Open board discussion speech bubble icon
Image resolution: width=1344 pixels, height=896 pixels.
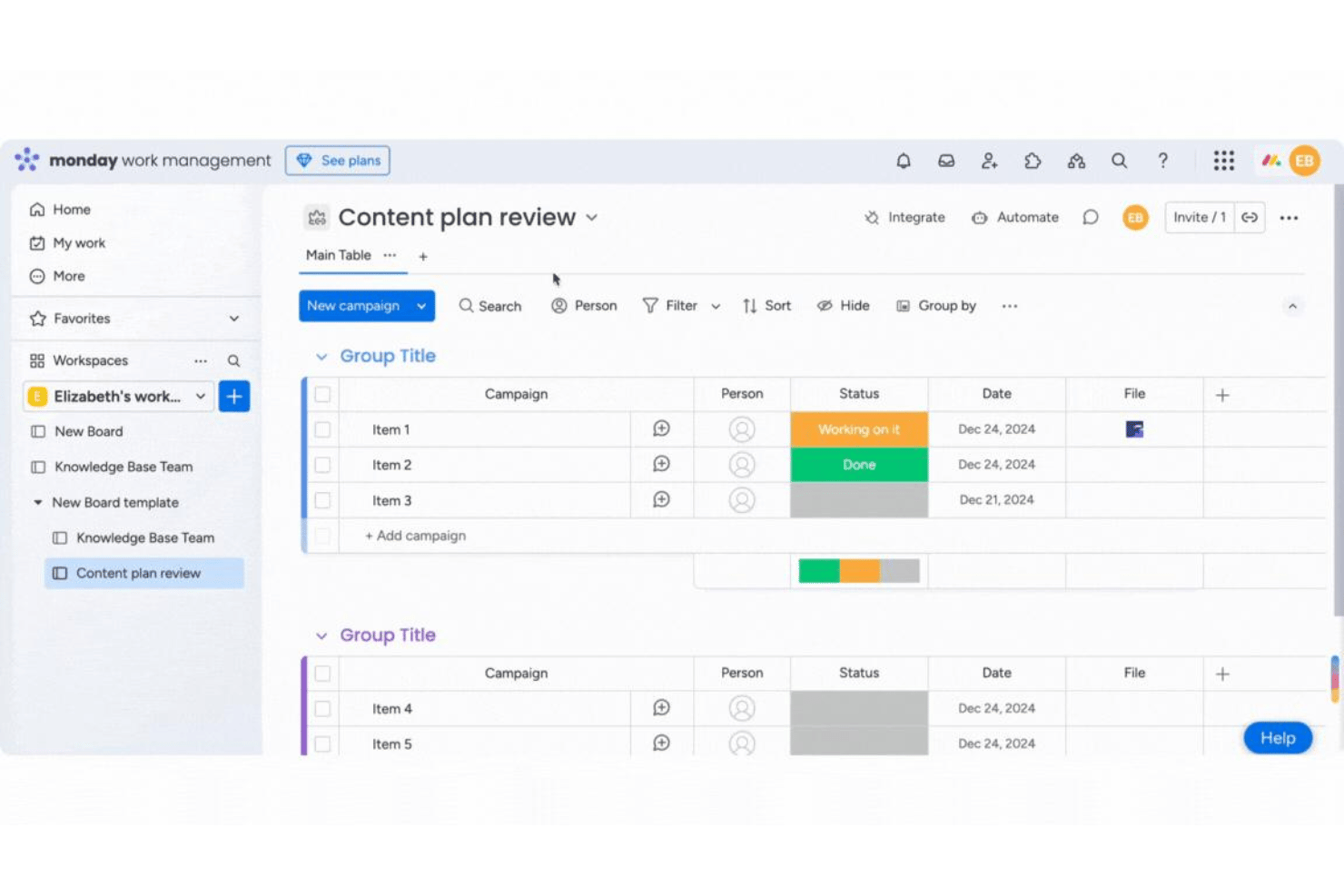(1090, 217)
